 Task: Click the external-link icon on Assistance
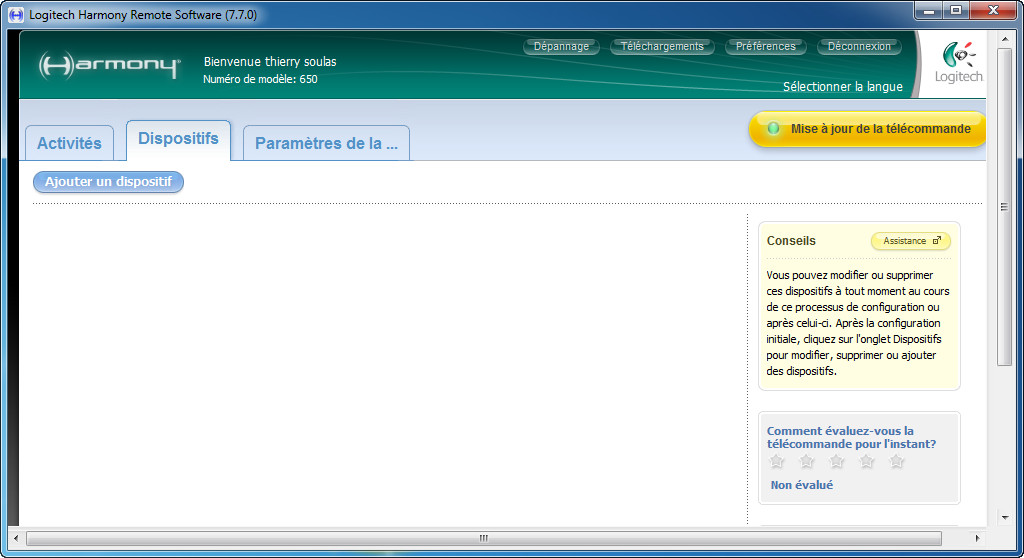pyautogui.click(x=936, y=240)
